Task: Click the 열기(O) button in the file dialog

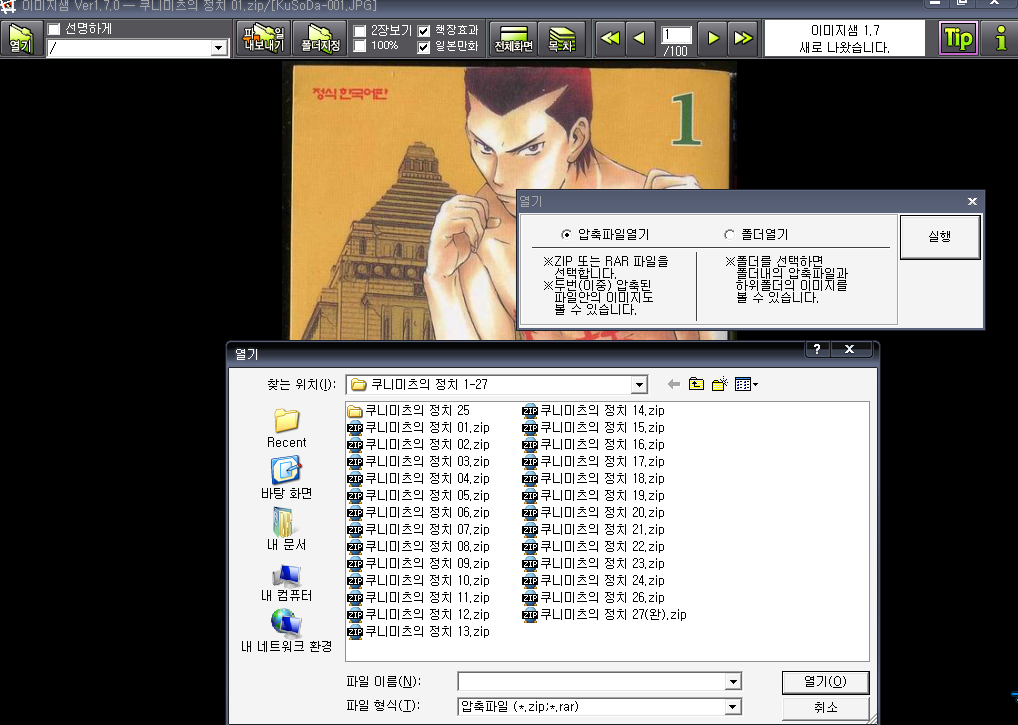Action: [x=825, y=682]
